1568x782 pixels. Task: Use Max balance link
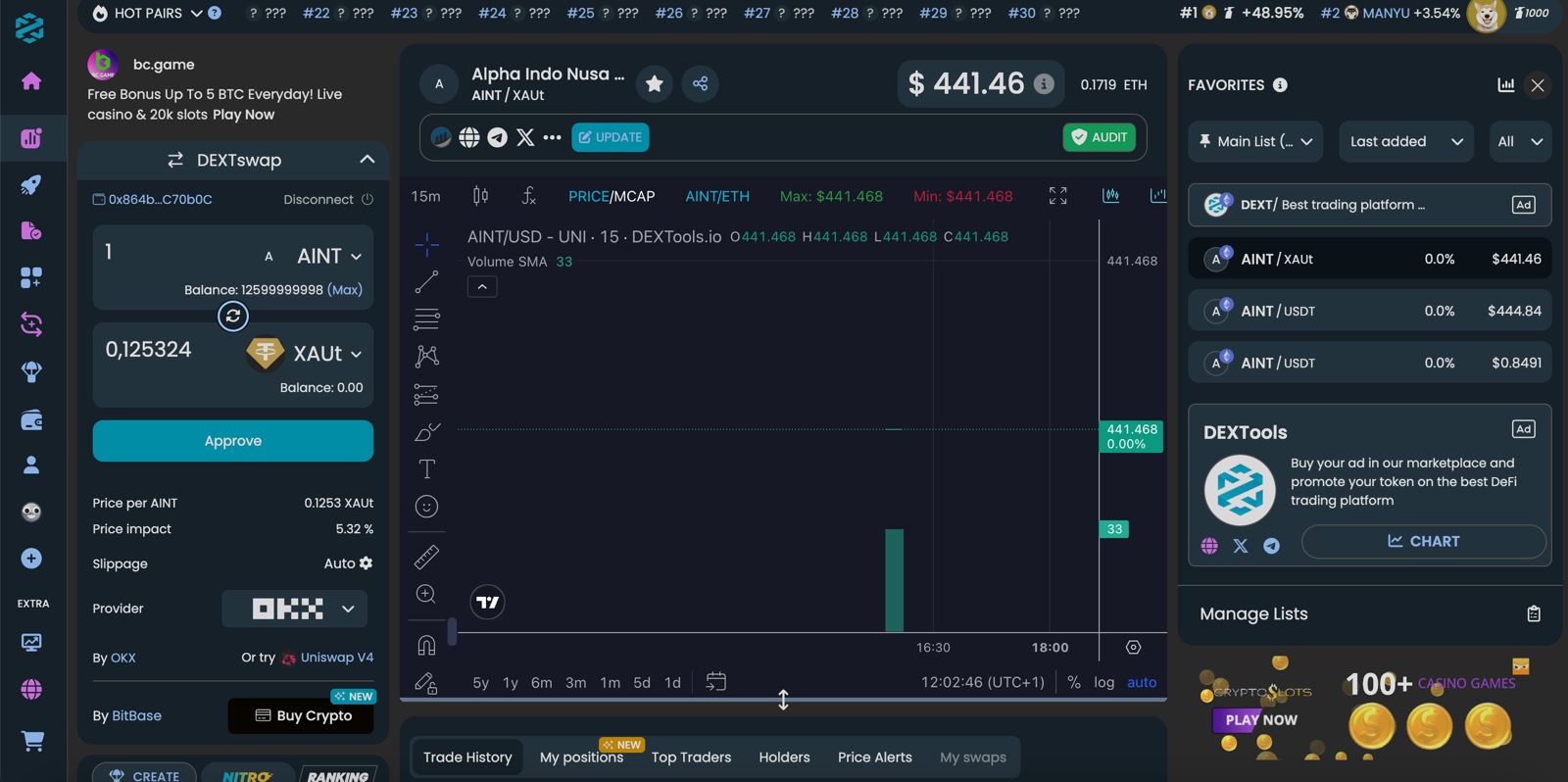click(x=345, y=290)
